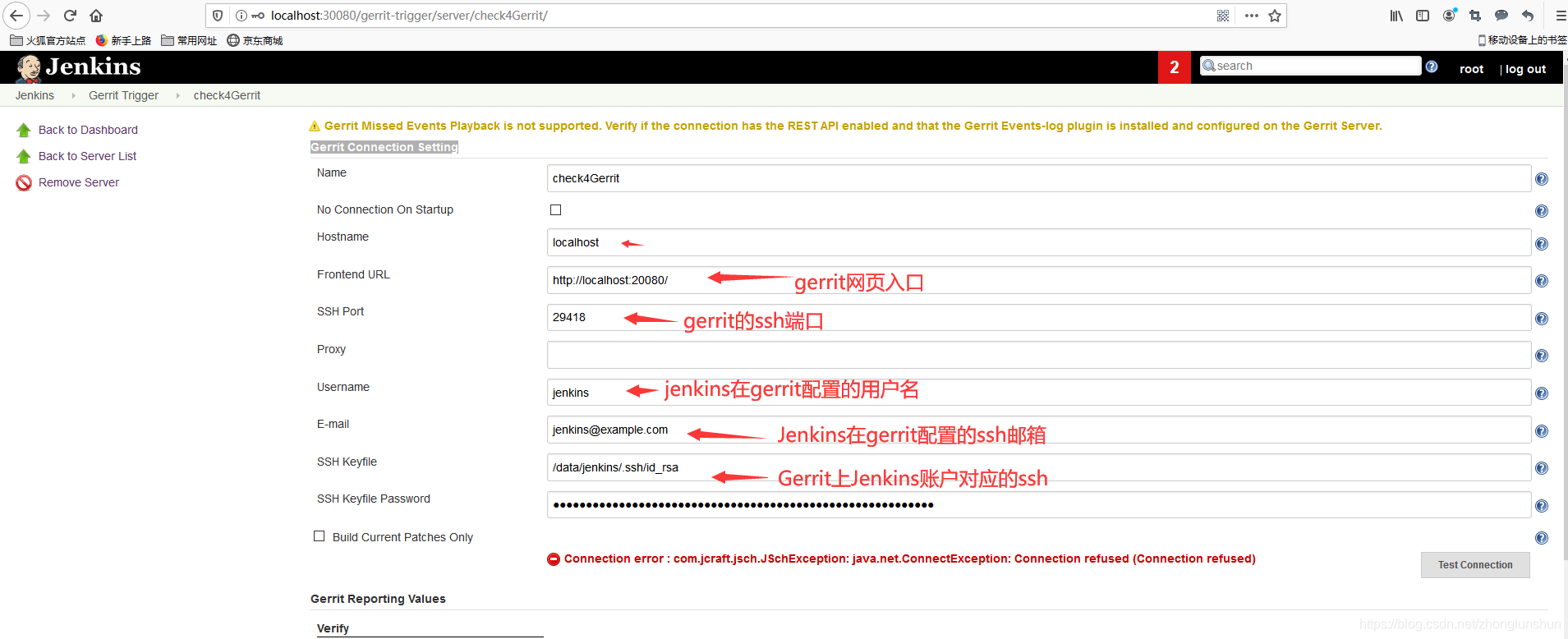Image resolution: width=1568 pixels, height=639 pixels.
Task: Open the root user link
Action: point(1471,69)
